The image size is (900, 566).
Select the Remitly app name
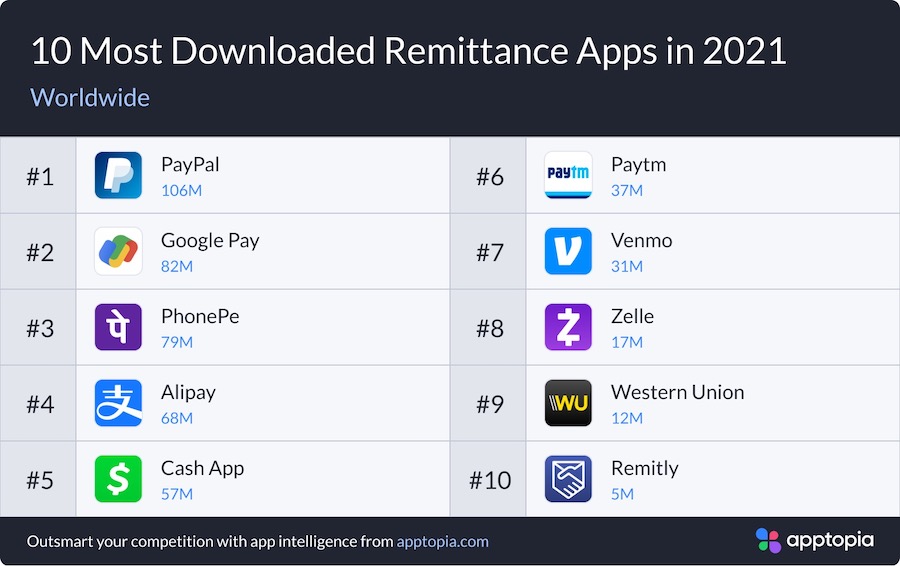coord(645,468)
